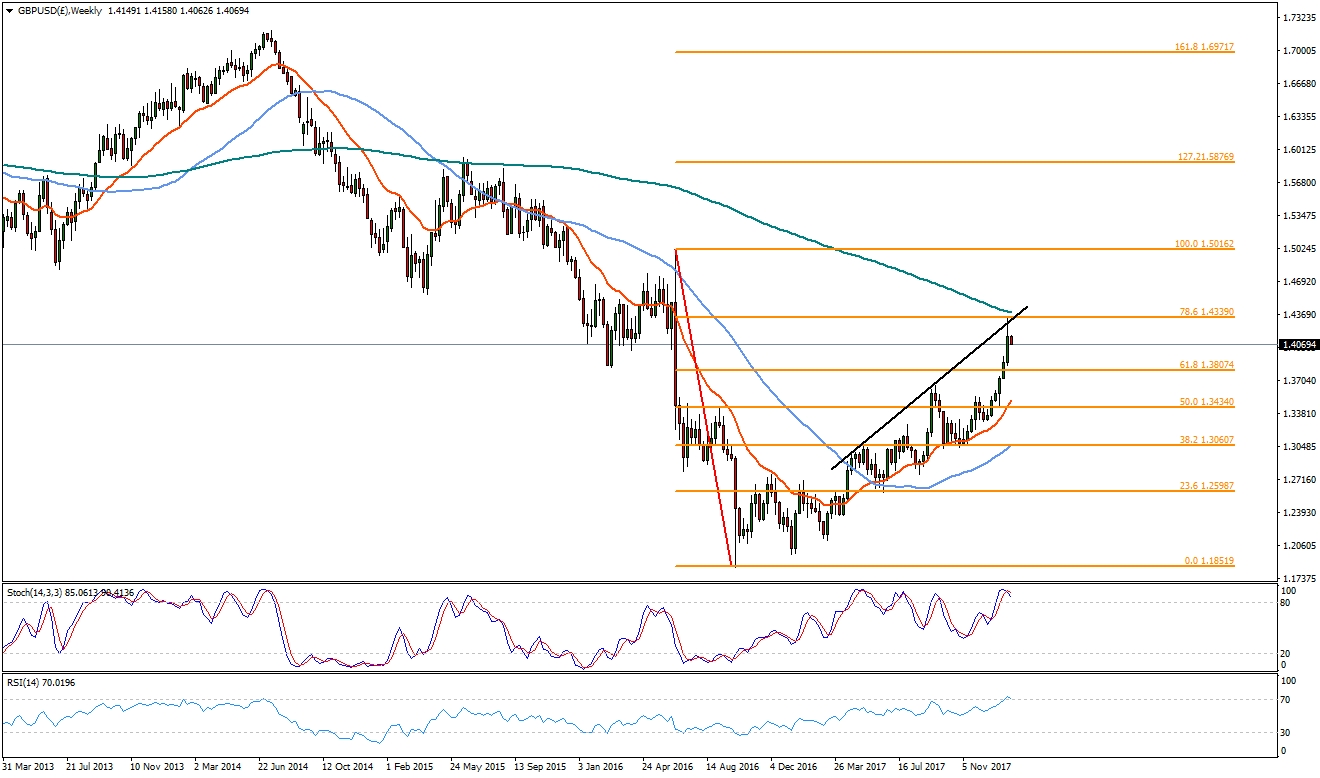Click the 50.0 Fibonacci label 1.34340

click(x=1207, y=402)
